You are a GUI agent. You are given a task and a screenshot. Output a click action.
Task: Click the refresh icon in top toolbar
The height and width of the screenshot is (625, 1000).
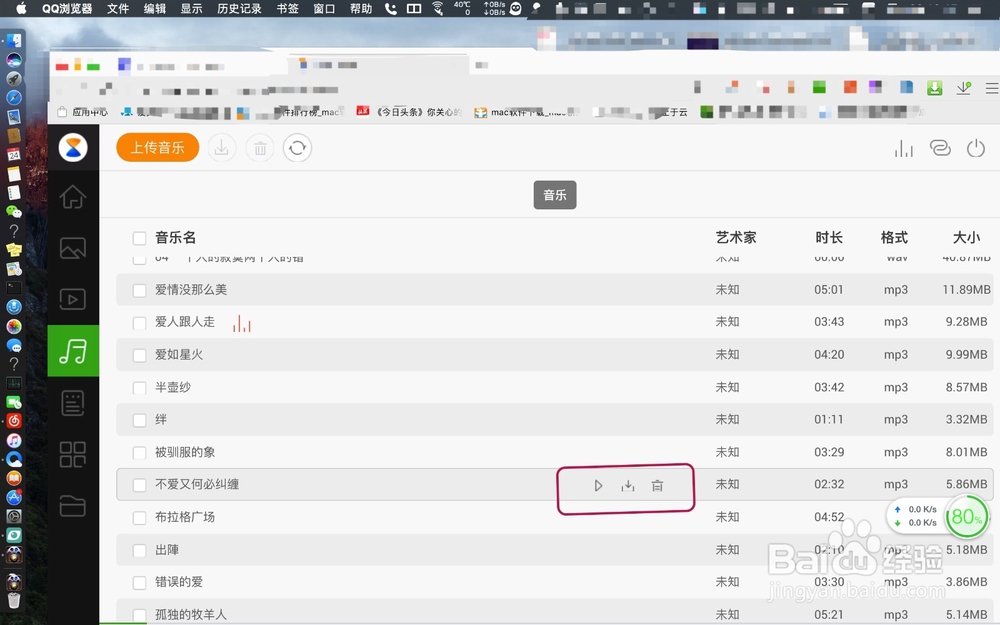297,149
